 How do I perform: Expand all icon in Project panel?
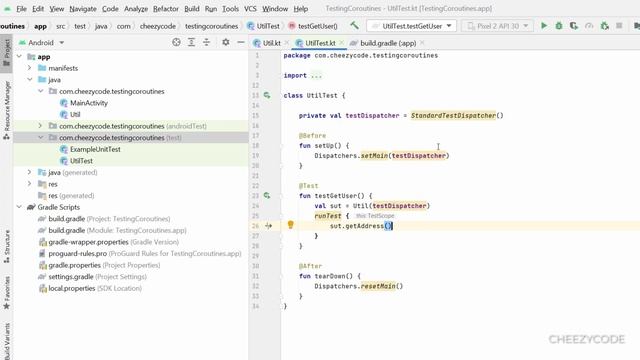tap(191, 42)
